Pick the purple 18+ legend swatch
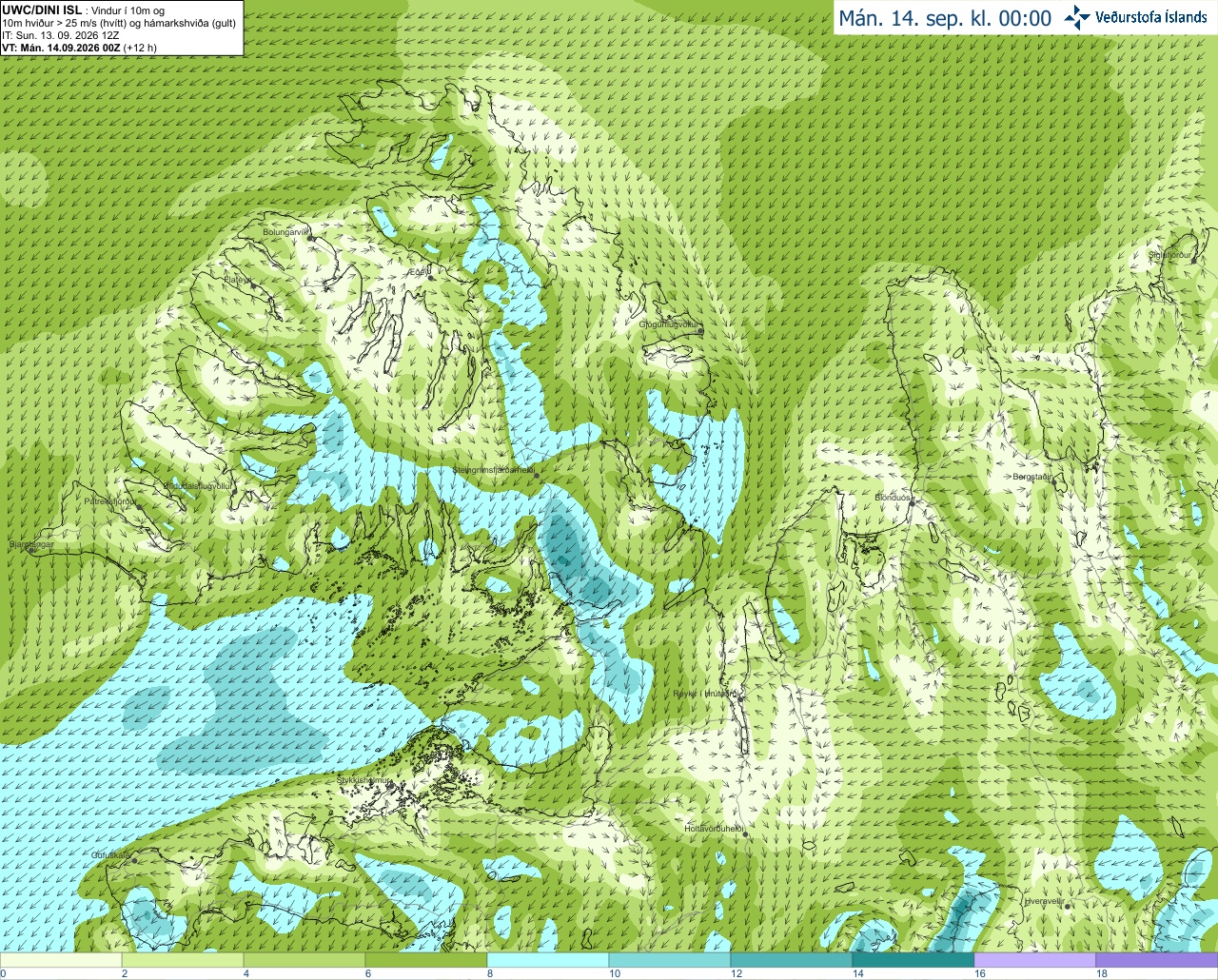This screenshot has width=1218, height=980. coord(1157,960)
